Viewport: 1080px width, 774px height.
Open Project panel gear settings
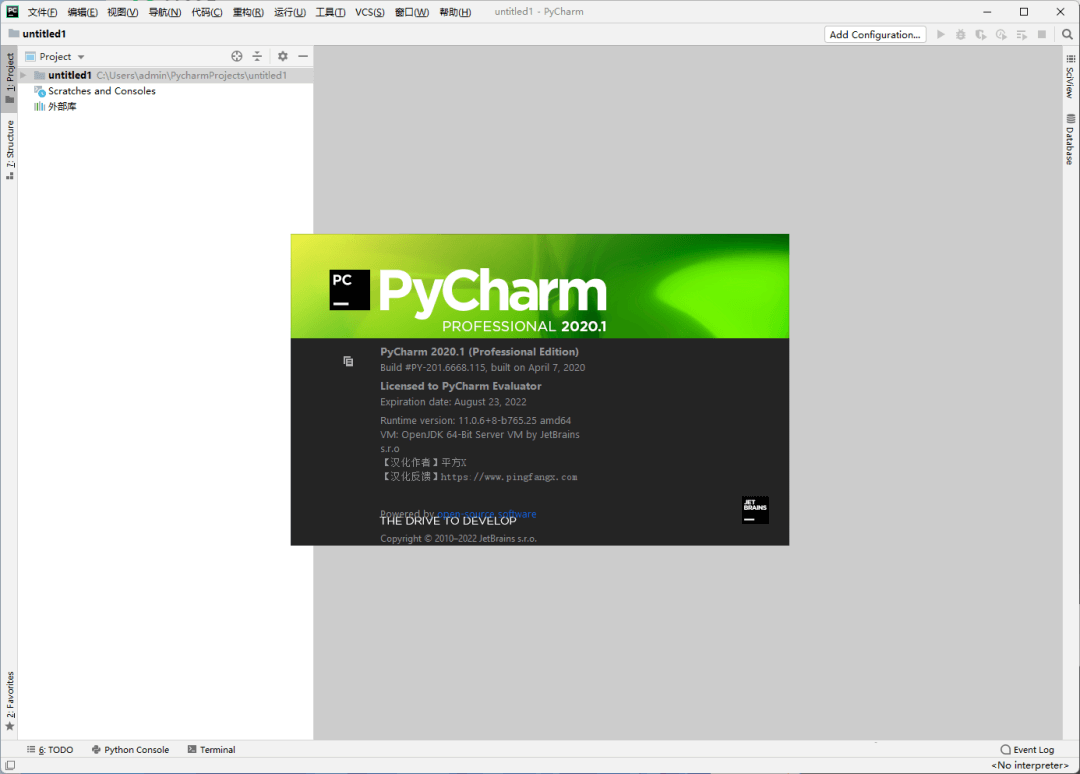click(x=283, y=57)
